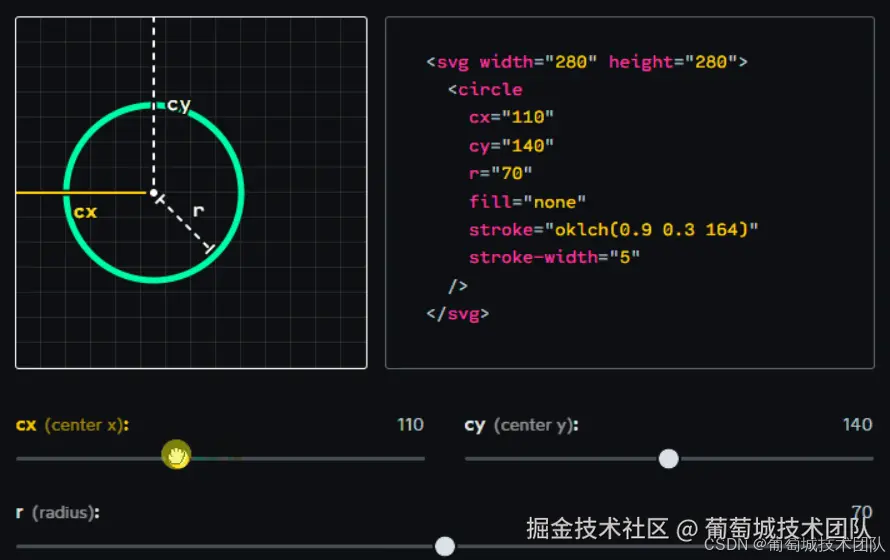Click the opening svg tag line
The image size is (890, 560).
coord(587,62)
